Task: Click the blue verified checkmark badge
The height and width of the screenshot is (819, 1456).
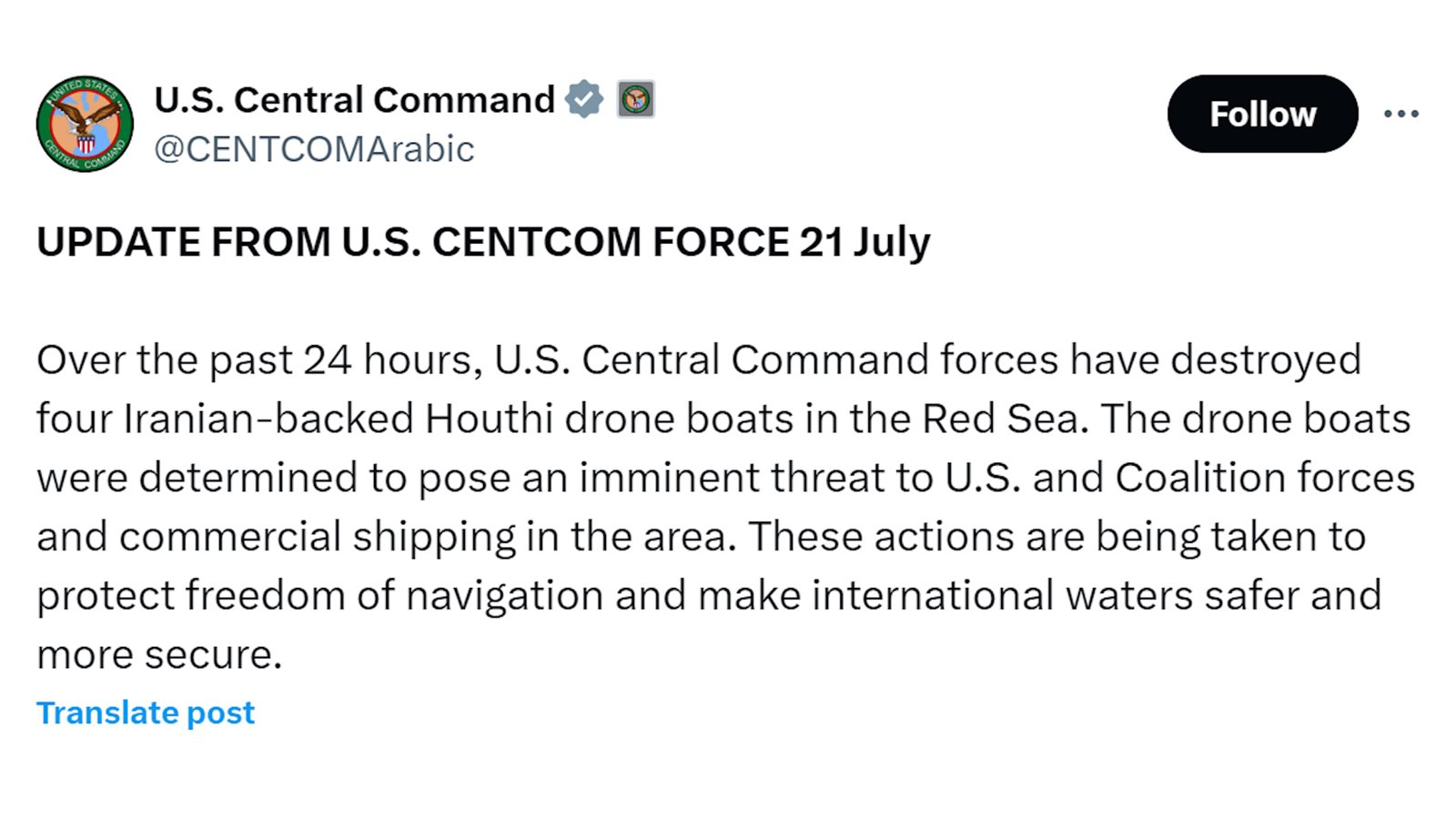Action: (x=584, y=99)
